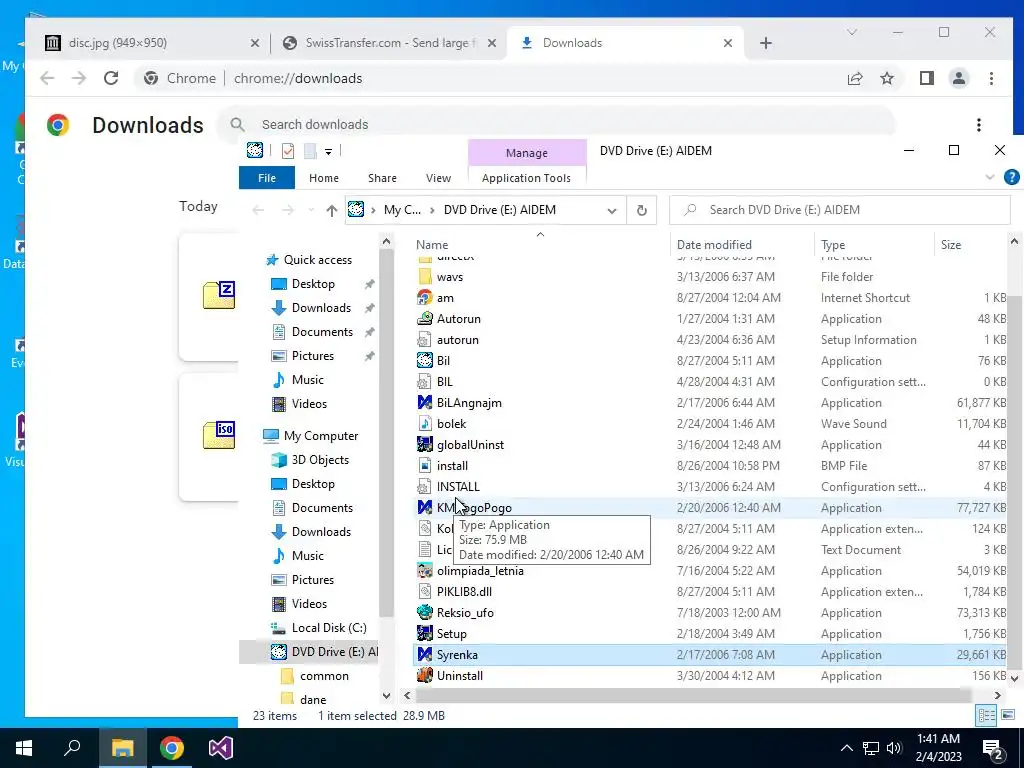Open the Chrome profile avatar icon

(959, 78)
